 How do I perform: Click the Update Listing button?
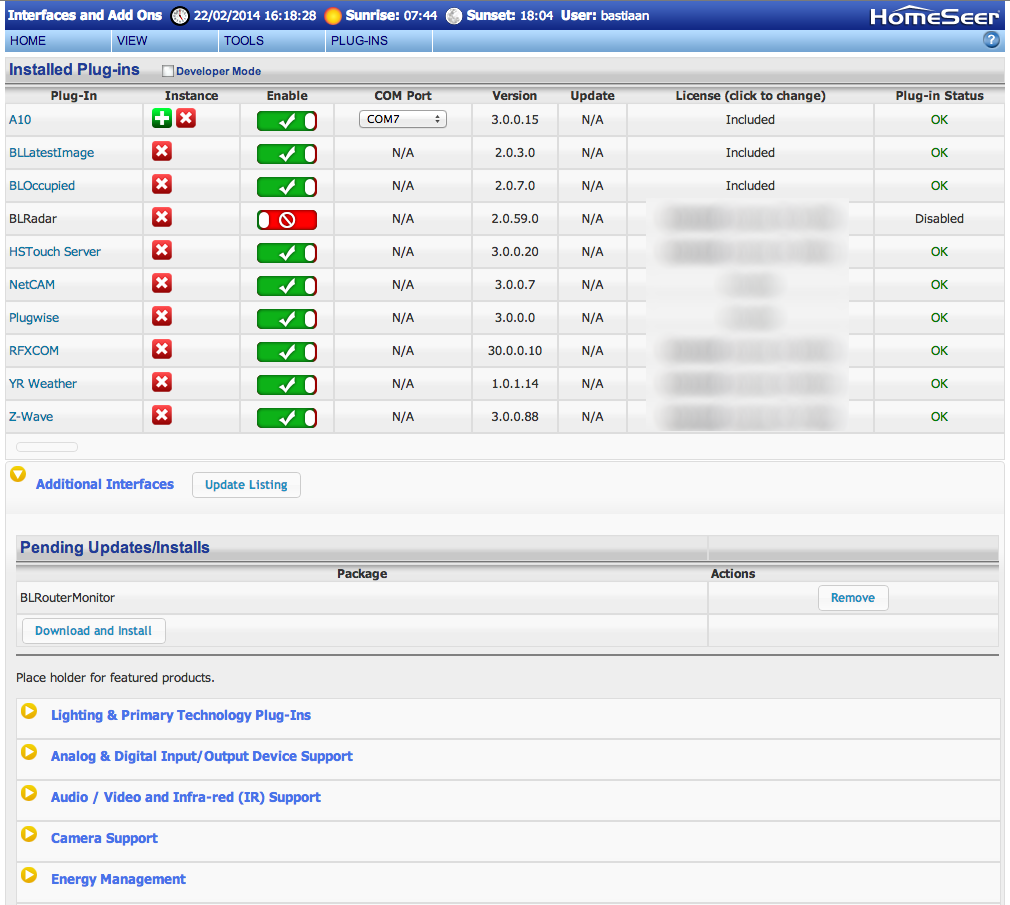246,485
